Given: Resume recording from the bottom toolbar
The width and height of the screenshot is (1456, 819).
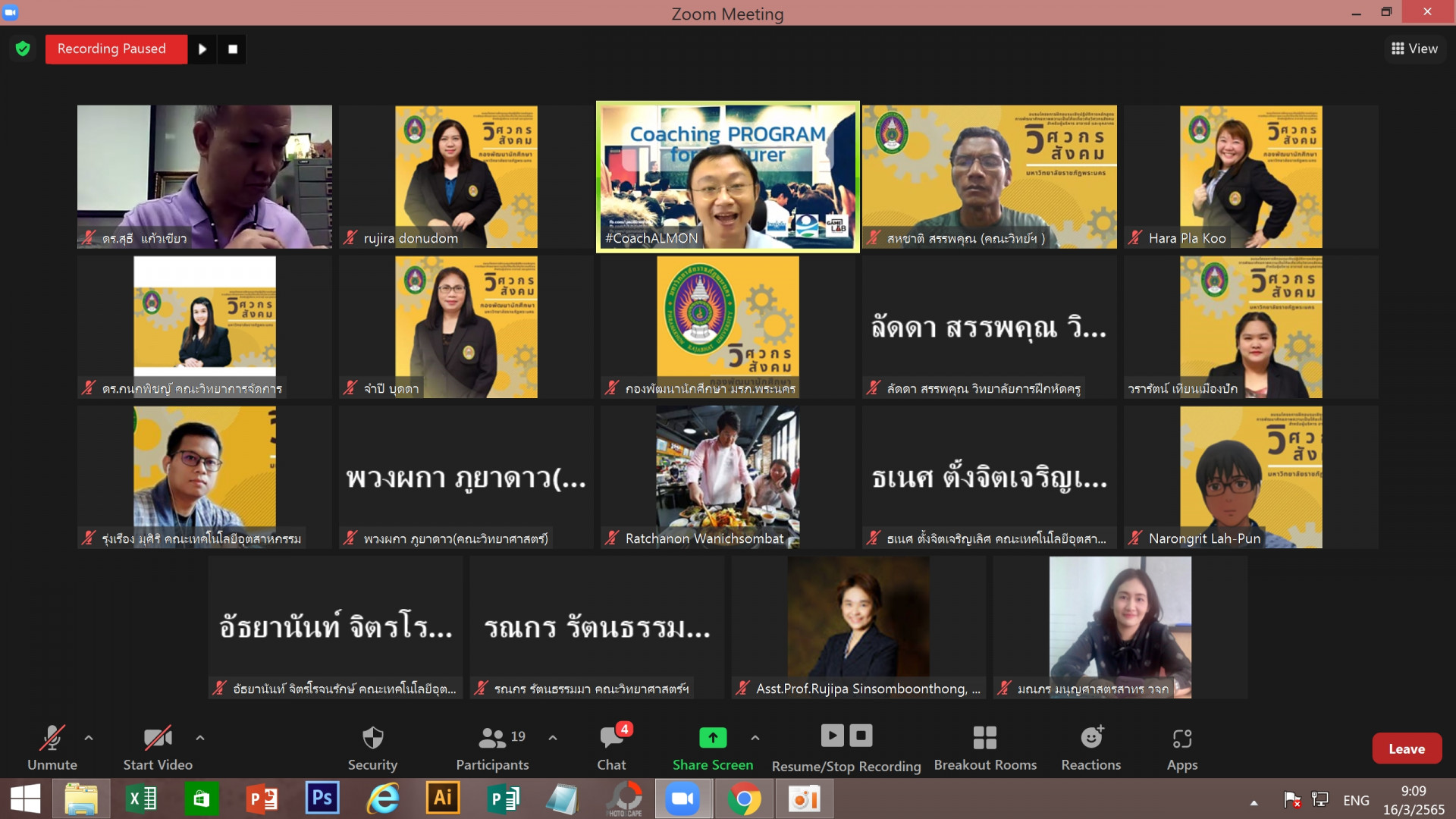Looking at the screenshot, I should (832, 736).
